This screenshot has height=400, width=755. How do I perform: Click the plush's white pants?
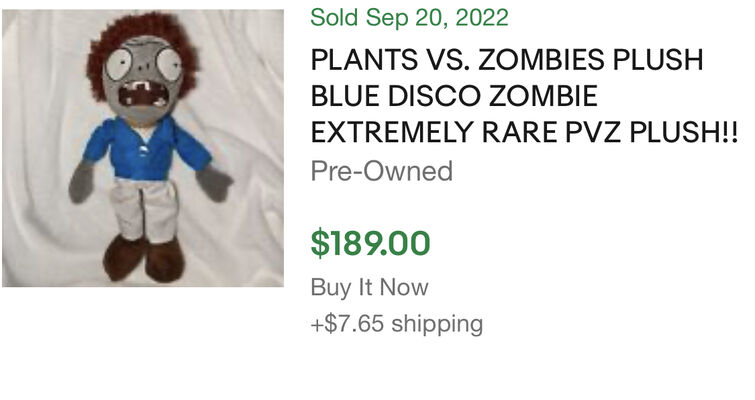tap(146, 210)
